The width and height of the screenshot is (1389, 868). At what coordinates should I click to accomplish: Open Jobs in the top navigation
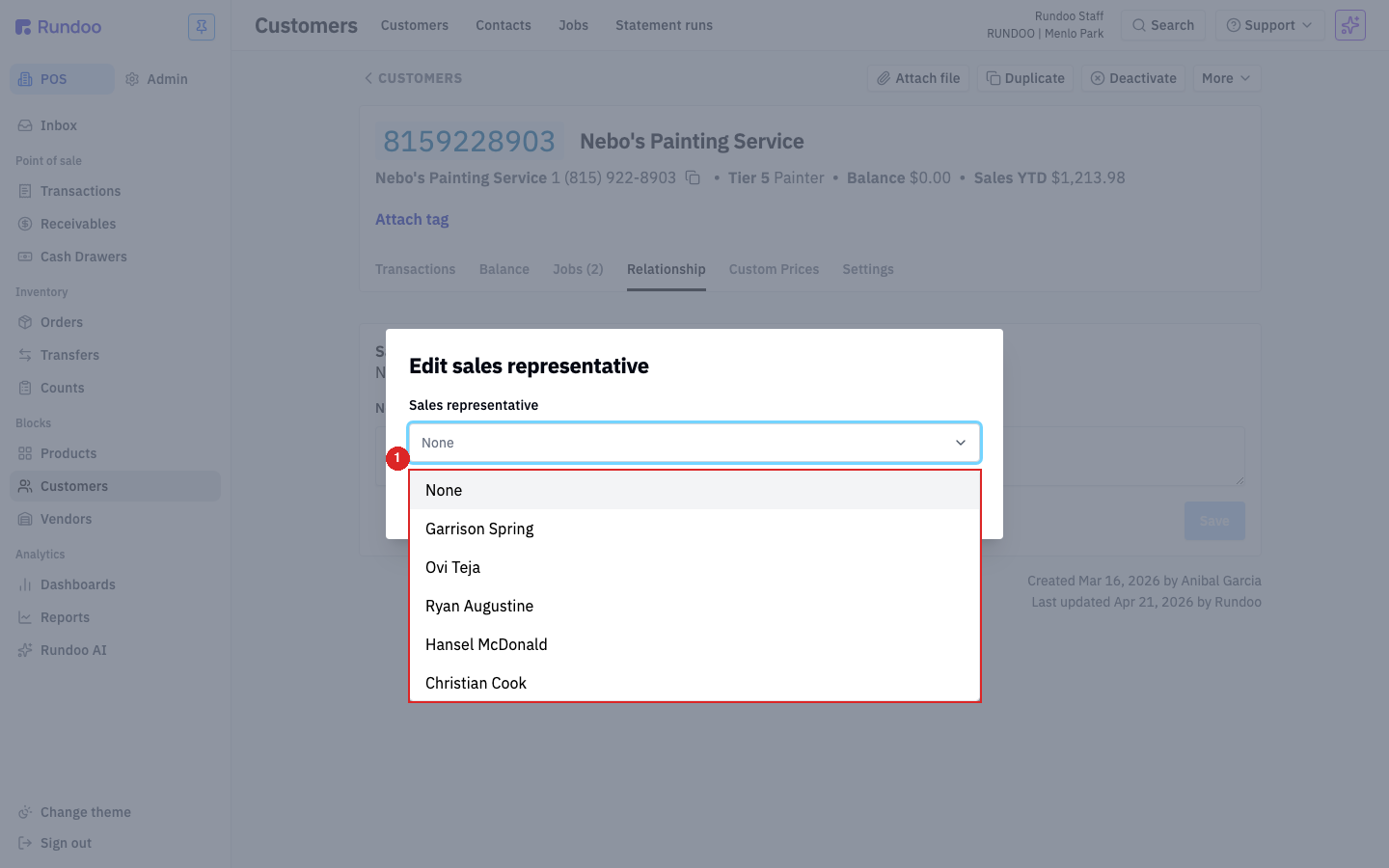click(573, 25)
